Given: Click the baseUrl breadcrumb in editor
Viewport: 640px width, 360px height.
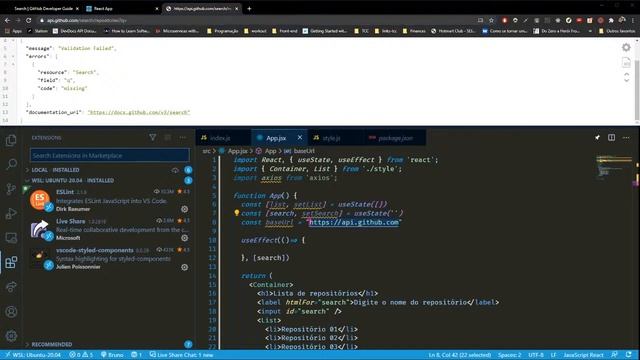Looking at the screenshot, I should [x=304, y=151].
